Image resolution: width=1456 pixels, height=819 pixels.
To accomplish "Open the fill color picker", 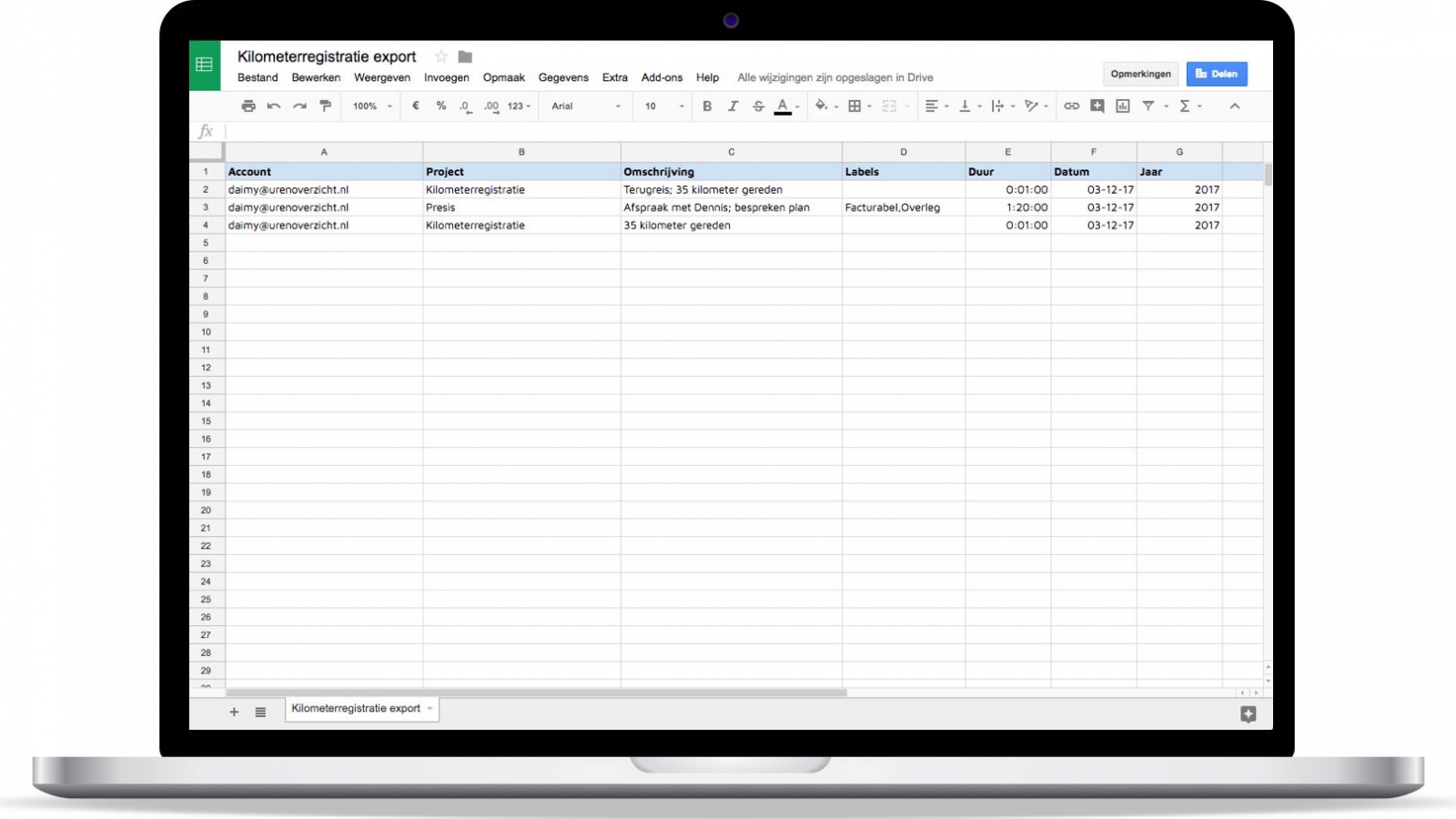I will click(x=826, y=106).
